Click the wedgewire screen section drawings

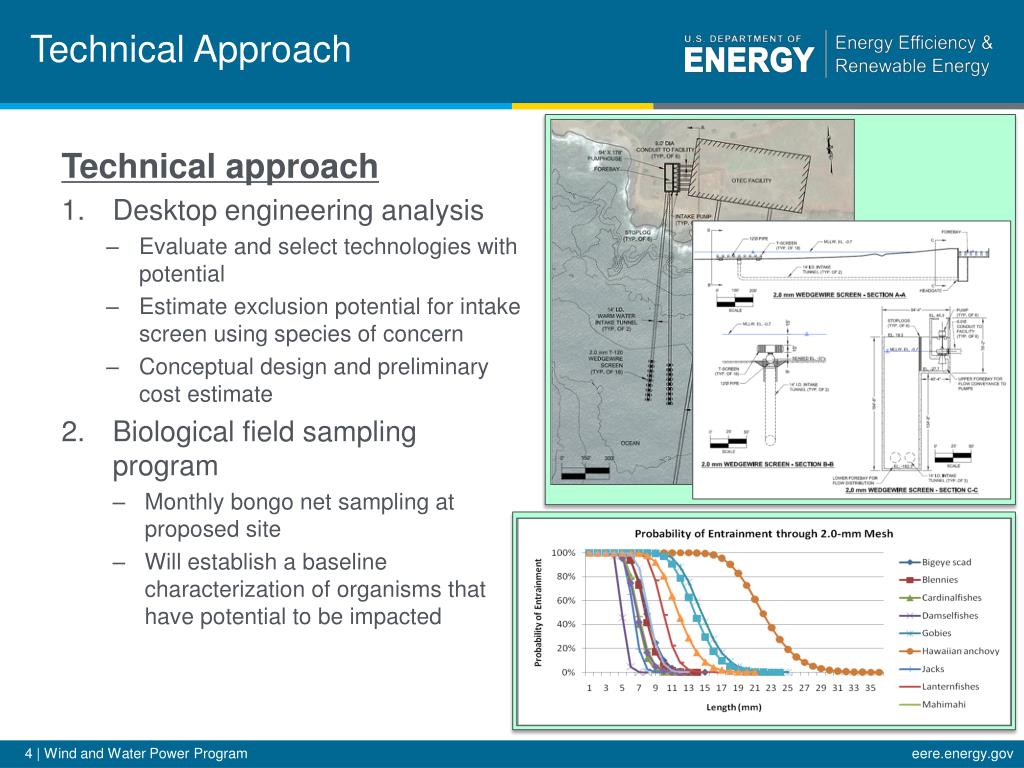(851, 360)
